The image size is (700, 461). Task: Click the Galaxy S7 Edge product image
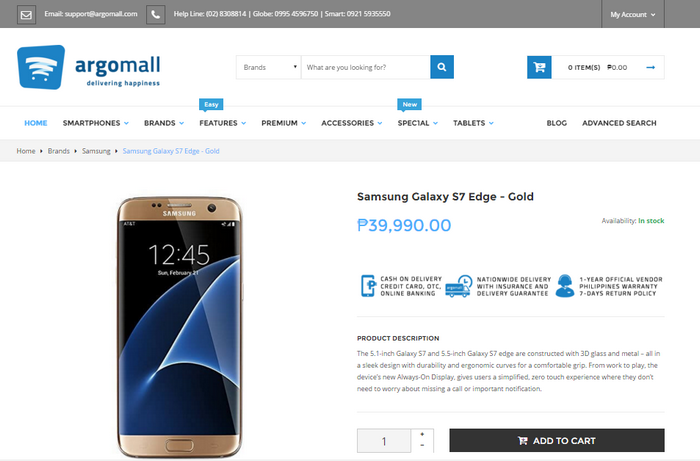(x=179, y=327)
